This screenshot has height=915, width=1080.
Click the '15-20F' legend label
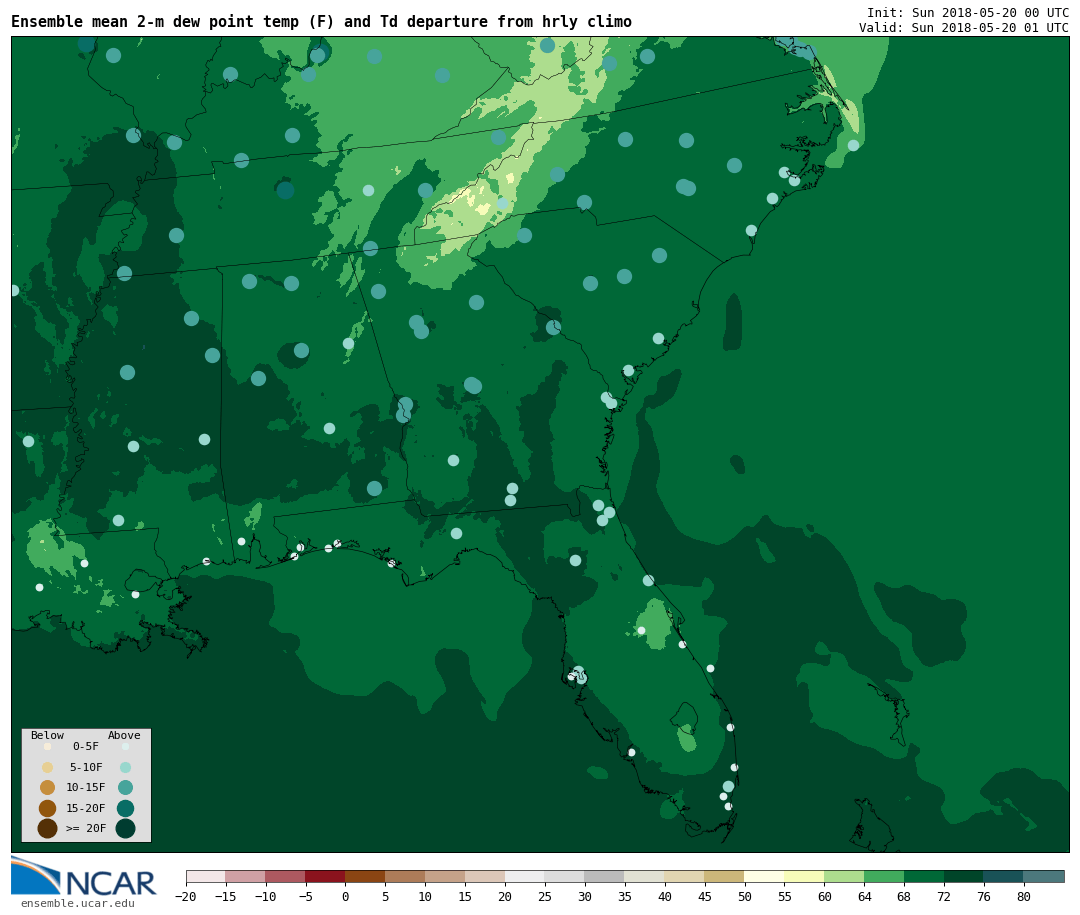86,808
